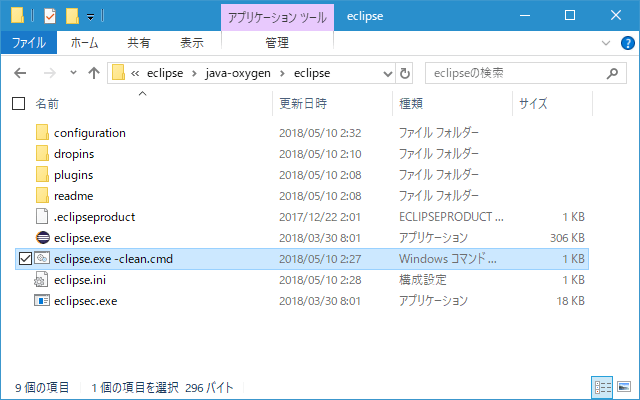The image size is (640, 400).
Task: Switch to the 表示 ribbon tab
Action: (192, 42)
